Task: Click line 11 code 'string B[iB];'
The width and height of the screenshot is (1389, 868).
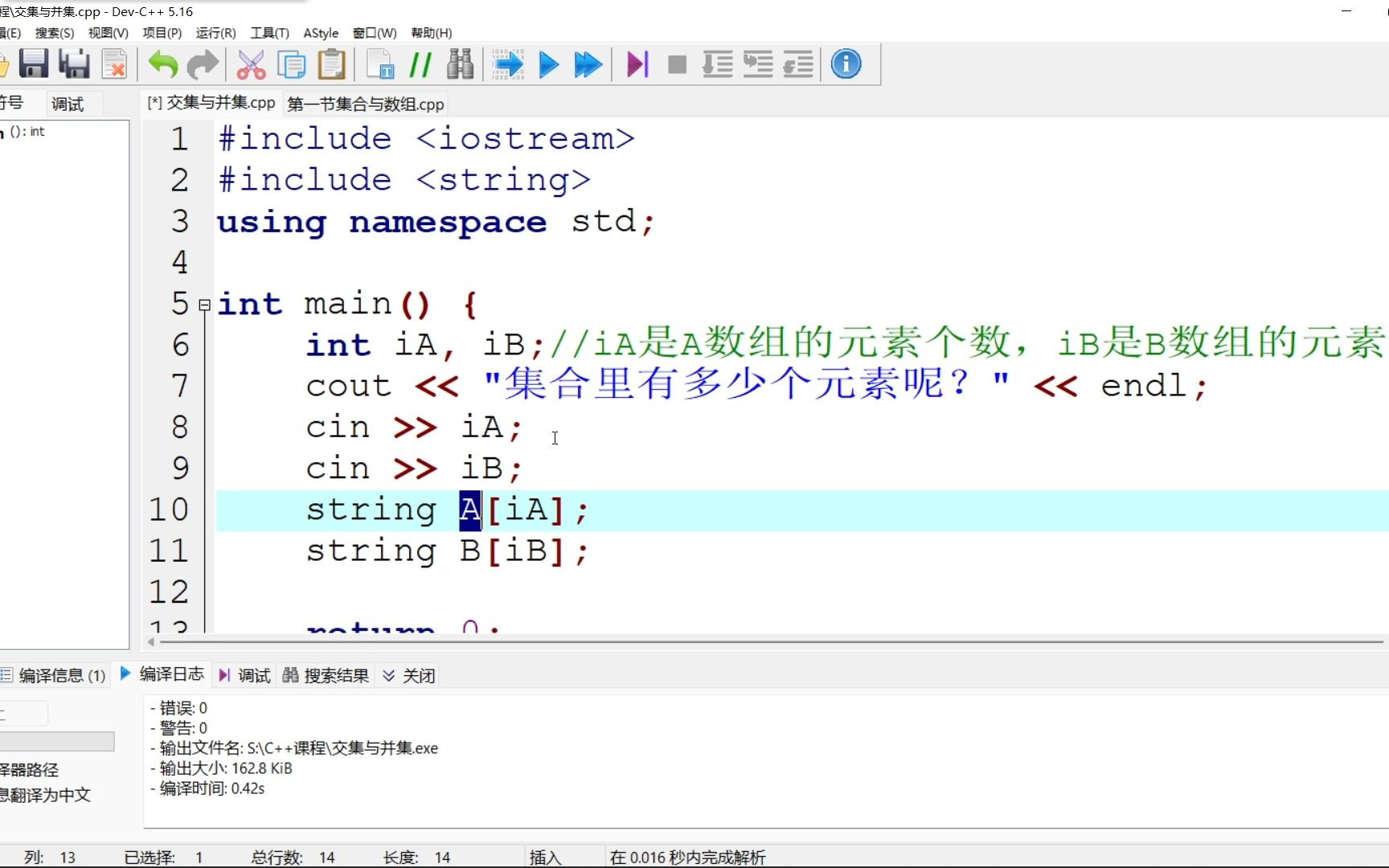Action: (x=447, y=551)
